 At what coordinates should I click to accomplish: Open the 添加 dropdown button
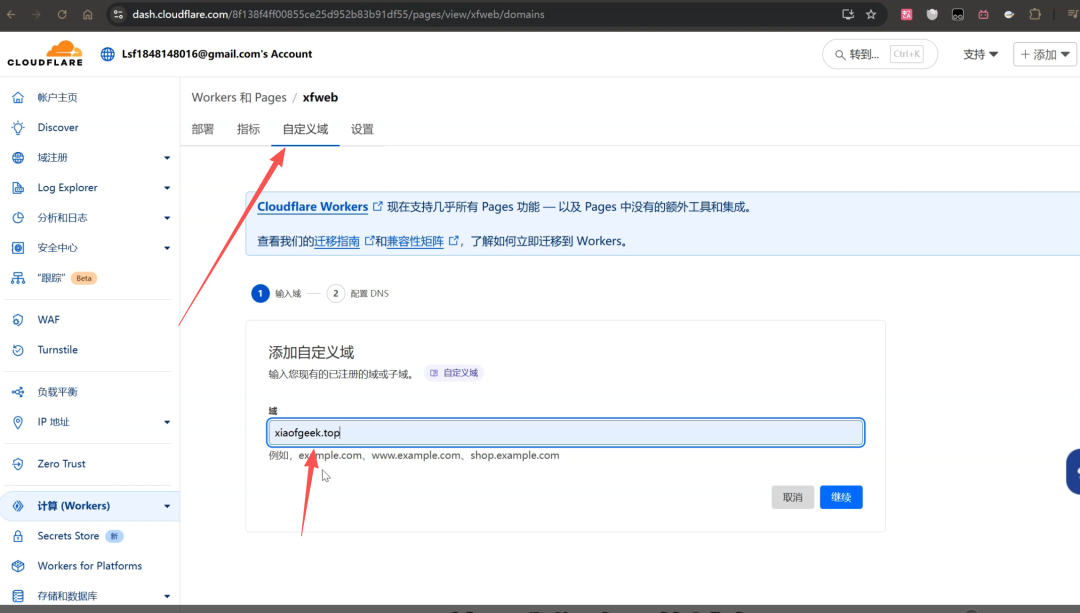(x=1044, y=54)
